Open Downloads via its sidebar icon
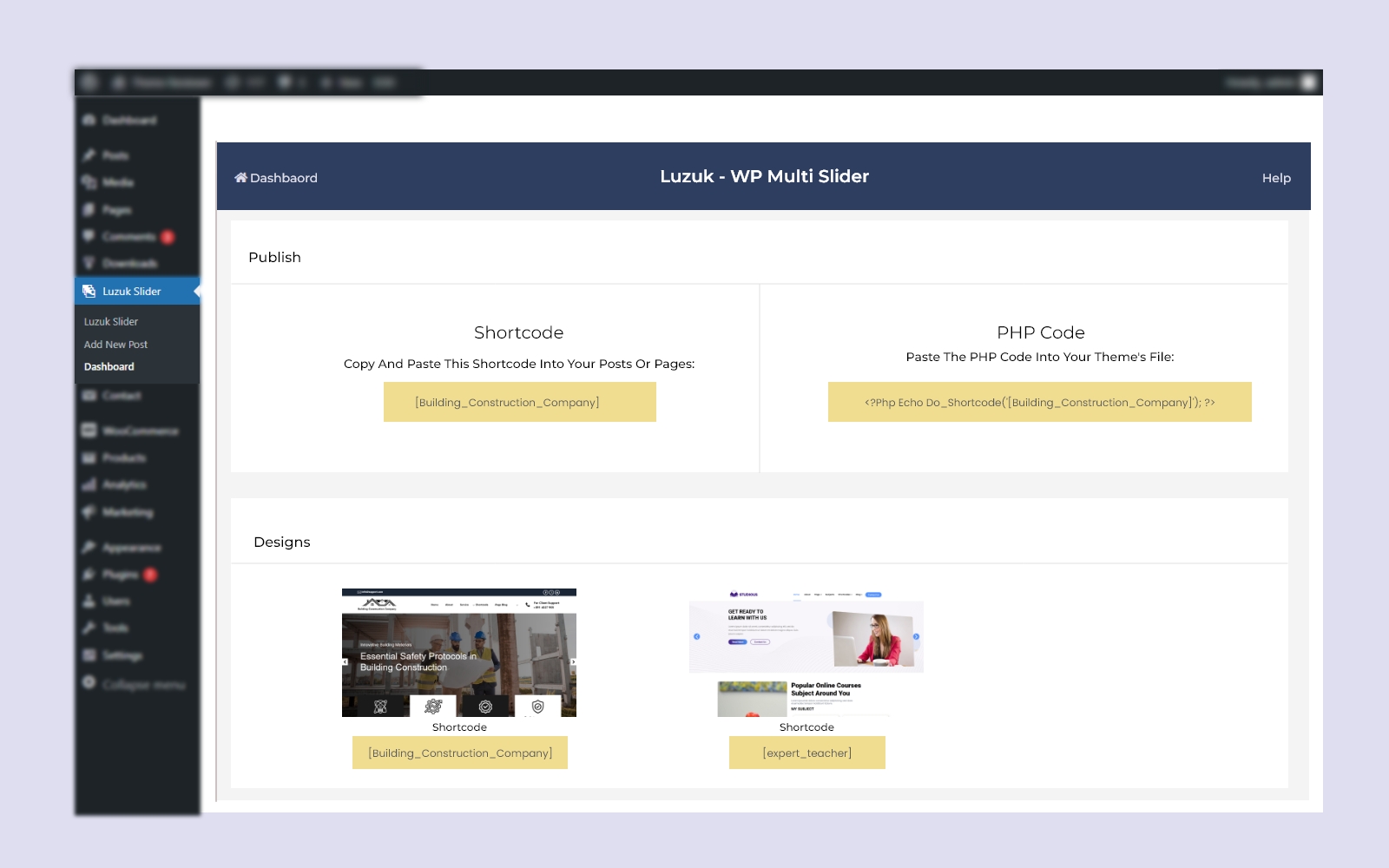 point(89,263)
